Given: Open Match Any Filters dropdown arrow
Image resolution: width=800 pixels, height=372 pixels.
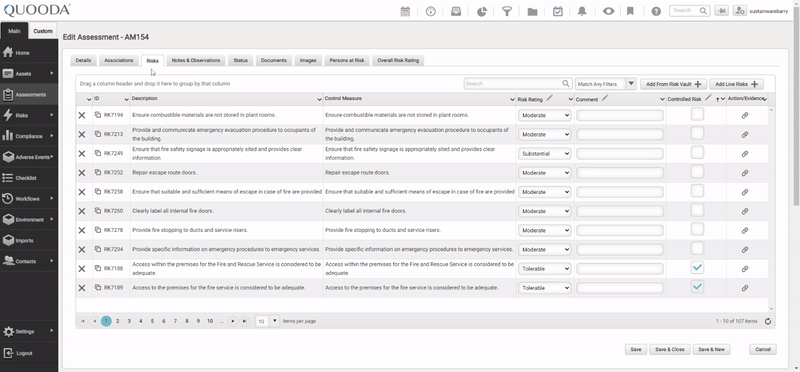Looking at the screenshot, I should pos(631,84).
